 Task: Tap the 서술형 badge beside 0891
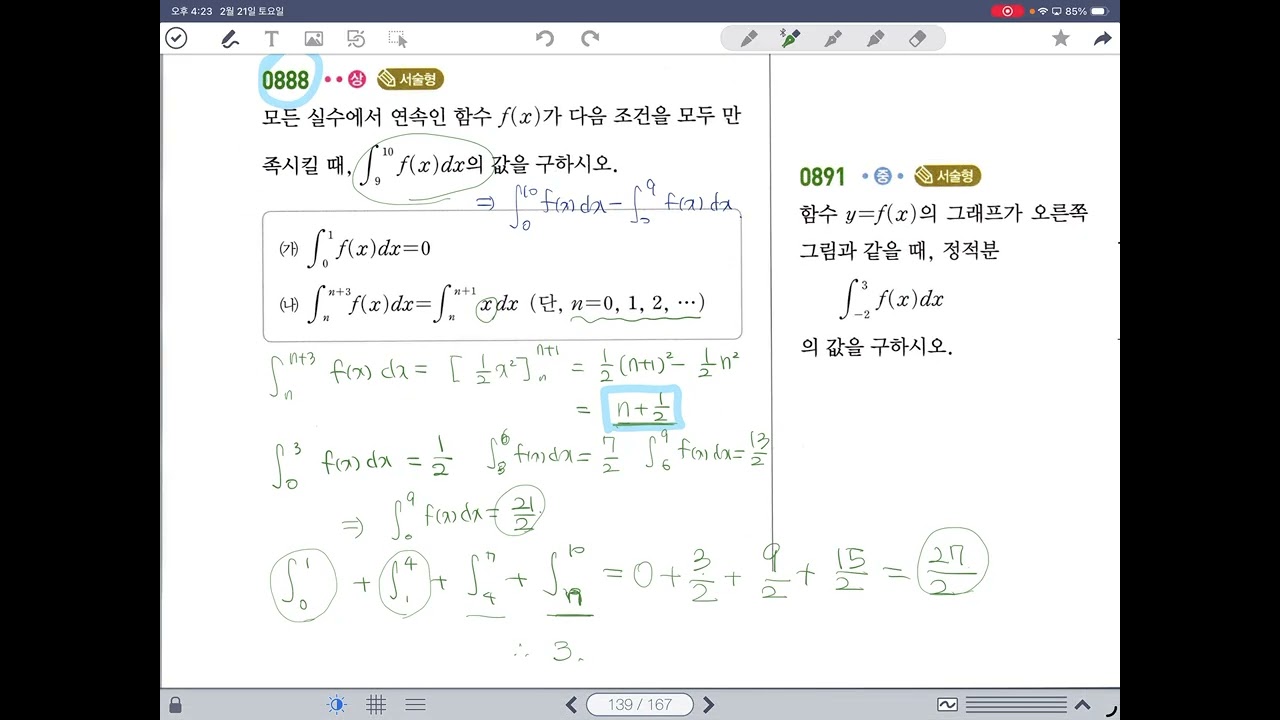pyautogui.click(x=947, y=176)
